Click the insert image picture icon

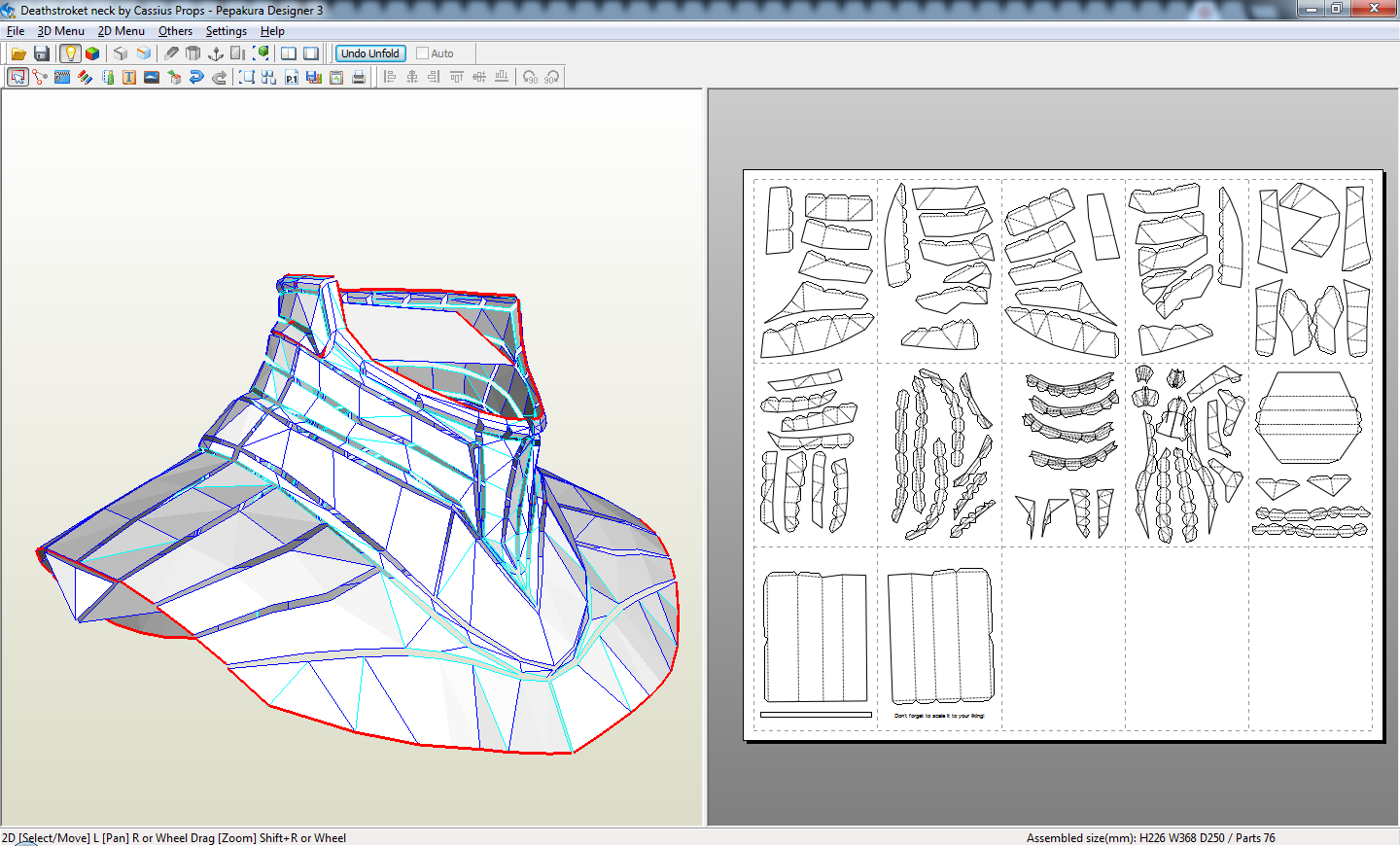(x=152, y=77)
